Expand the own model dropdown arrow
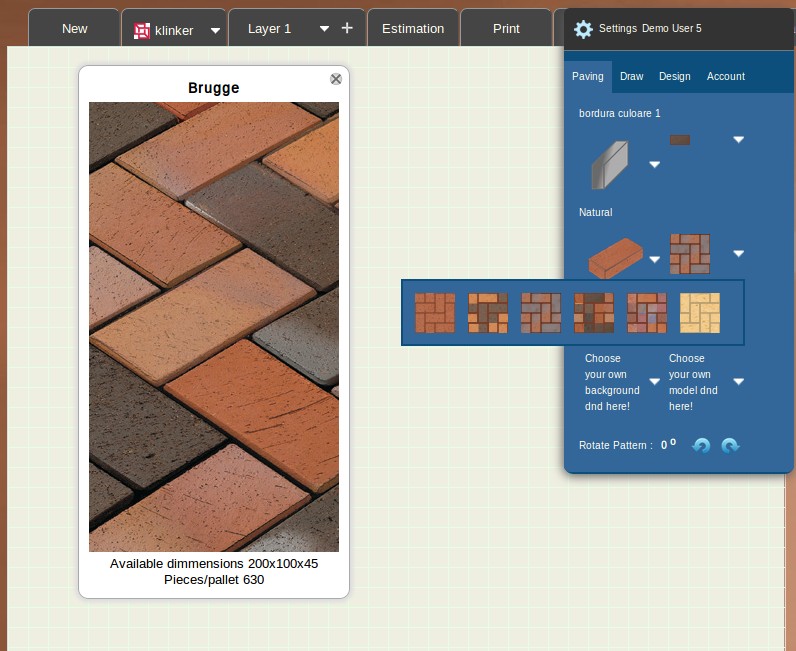This screenshot has height=651, width=796. (739, 381)
